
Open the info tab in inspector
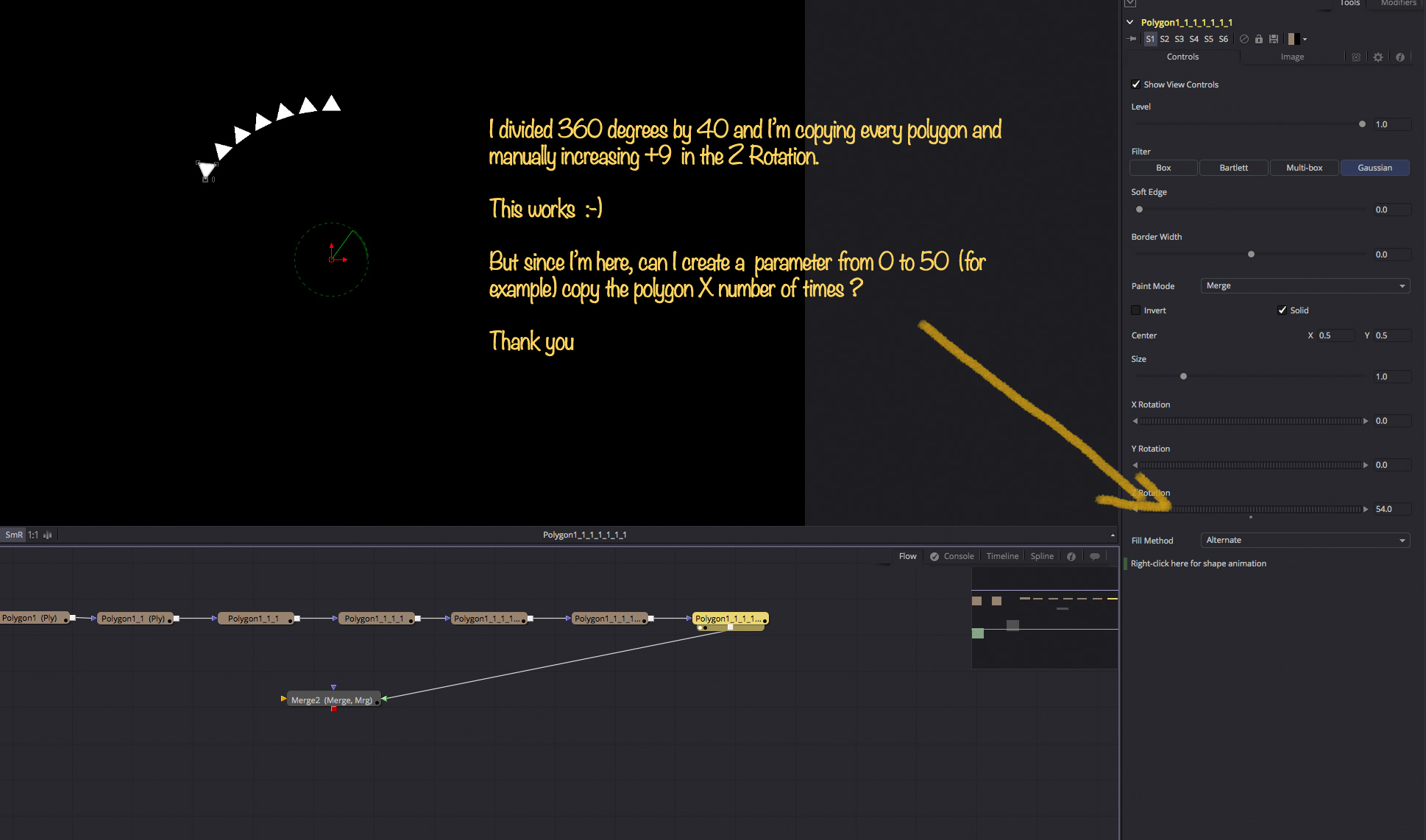click(1400, 57)
